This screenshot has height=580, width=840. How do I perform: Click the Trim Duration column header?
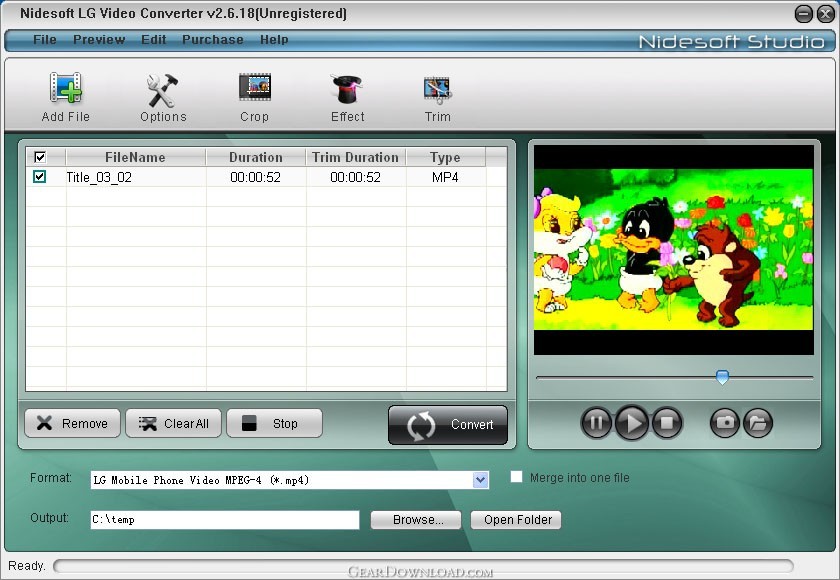pos(356,157)
